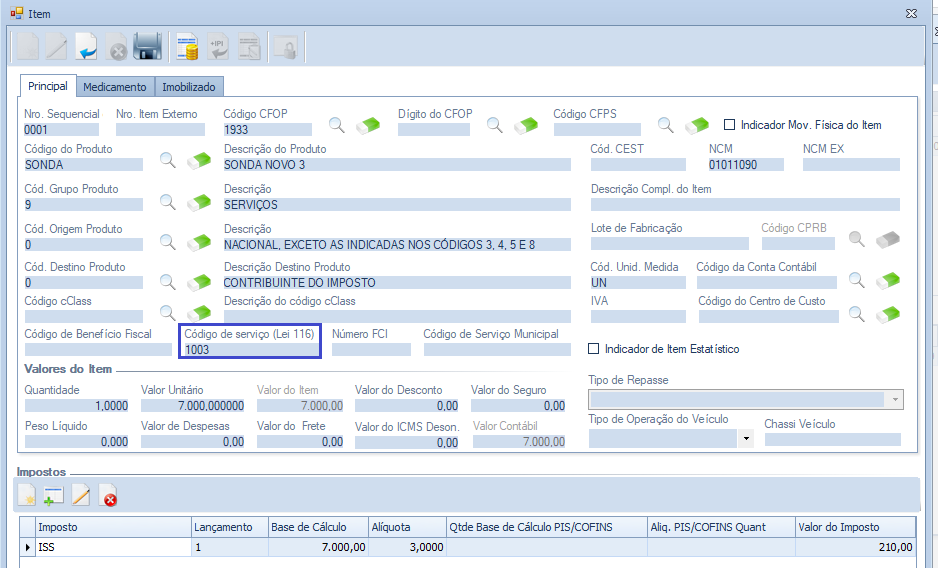Check the Indicador de Item Estatístico box
This screenshot has width=938, height=568.
(594, 349)
